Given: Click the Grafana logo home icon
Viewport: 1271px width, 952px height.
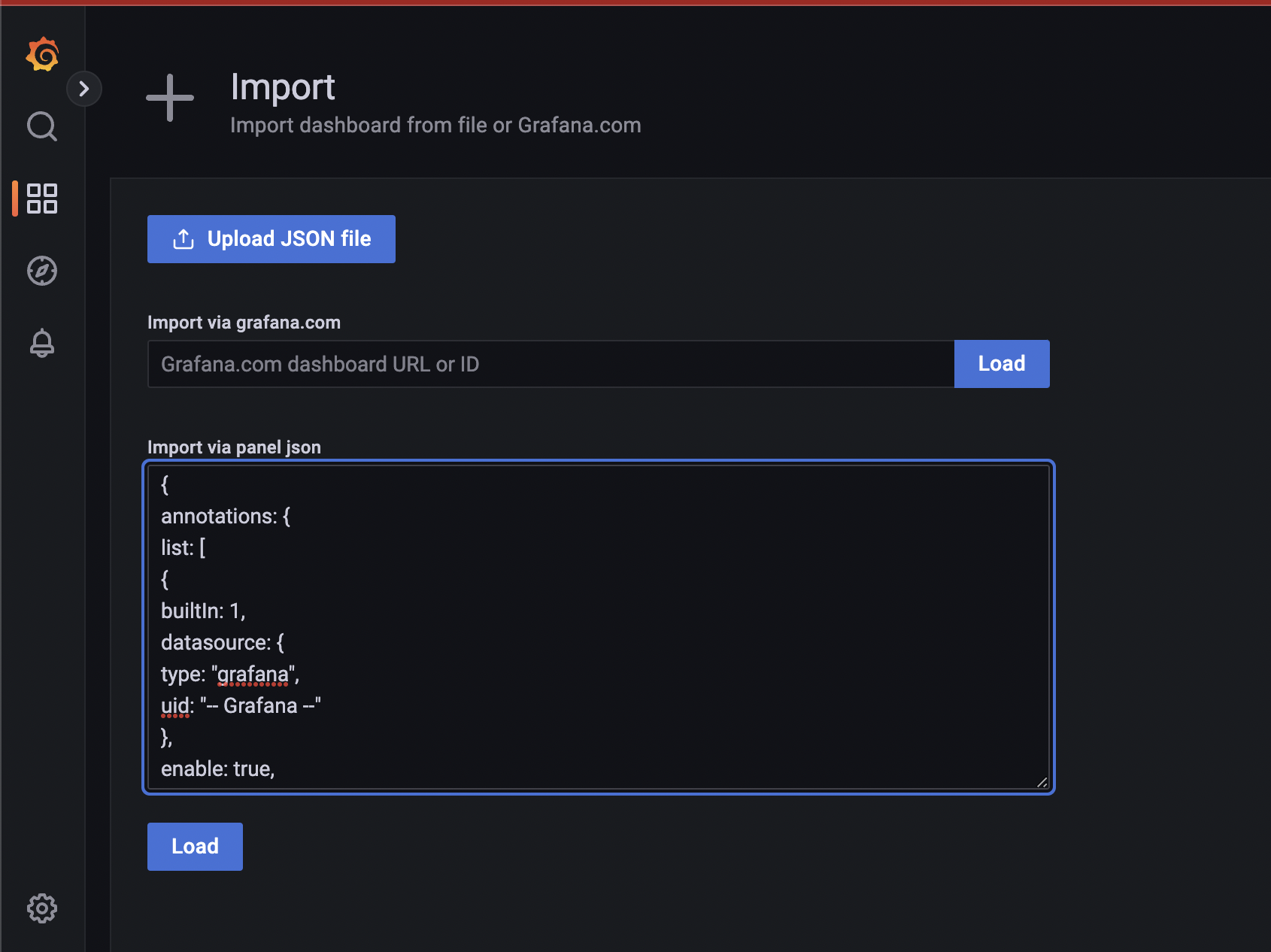Looking at the screenshot, I should [x=42, y=55].
